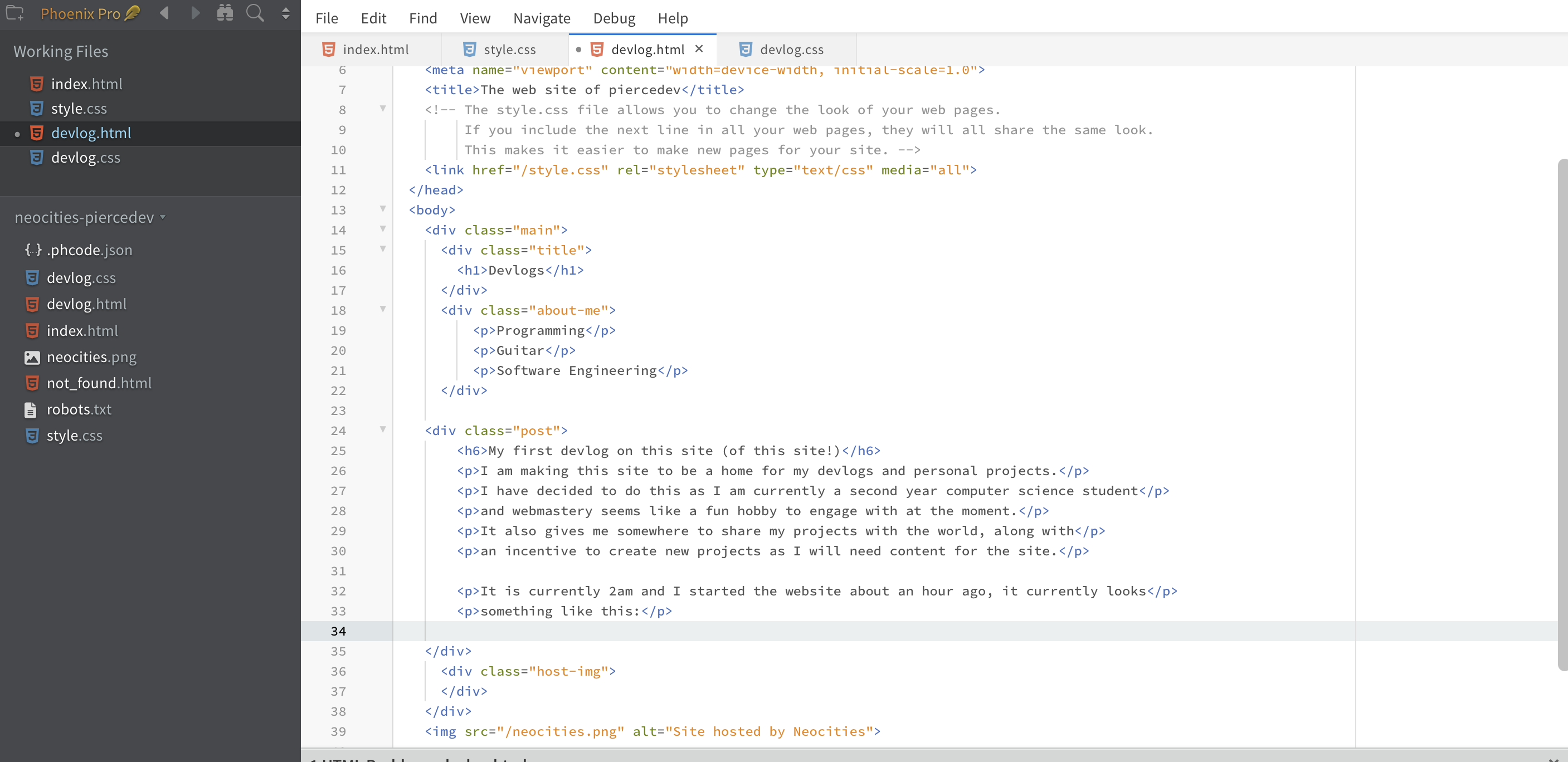This screenshot has width=1568, height=762.
Task: Click on line 34 in the editor
Action: pyautogui.click(x=731, y=631)
